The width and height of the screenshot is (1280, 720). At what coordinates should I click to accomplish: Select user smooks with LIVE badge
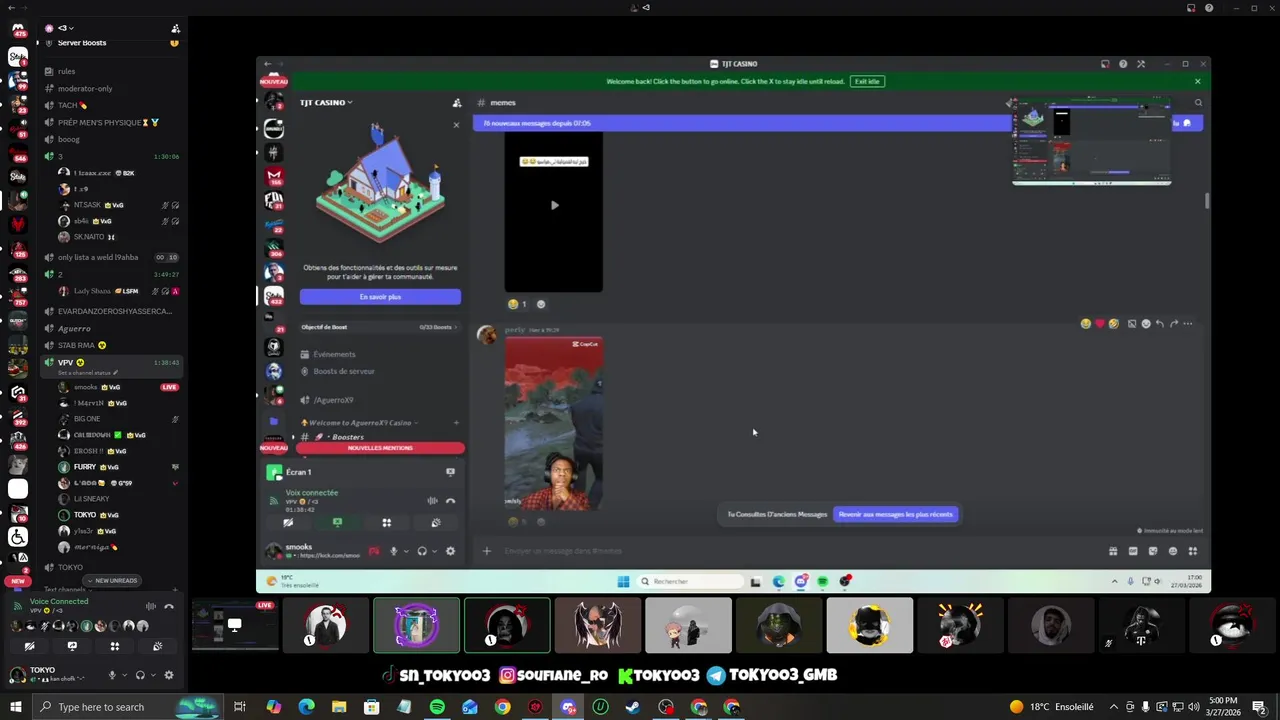point(118,387)
